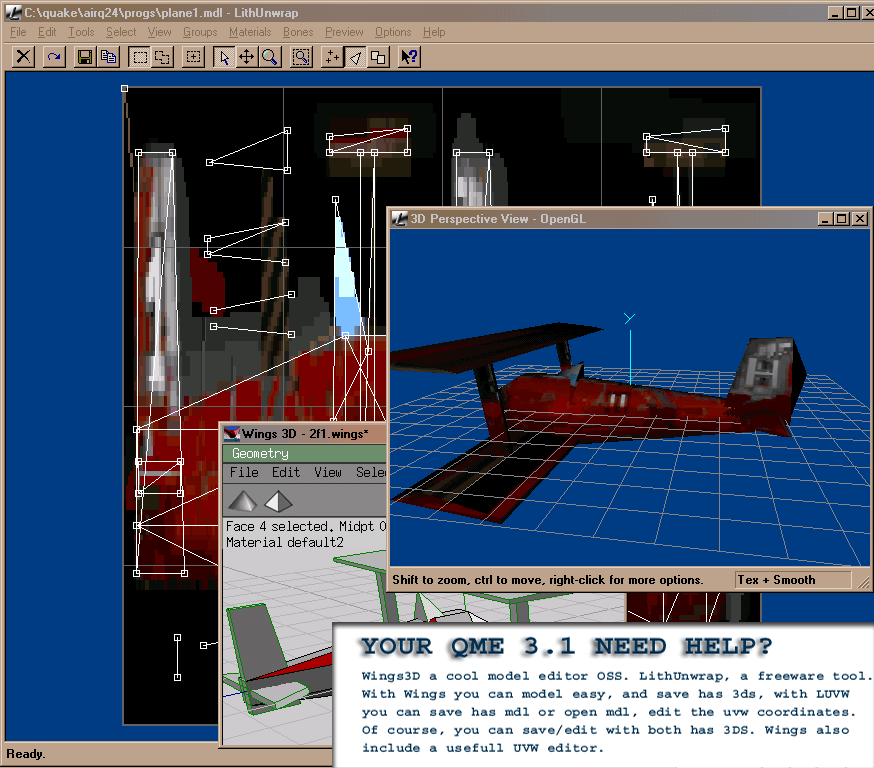The image size is (874, 768).
Task: Activate the magnifying glass zoom tool
Action: tap(270, 57)
